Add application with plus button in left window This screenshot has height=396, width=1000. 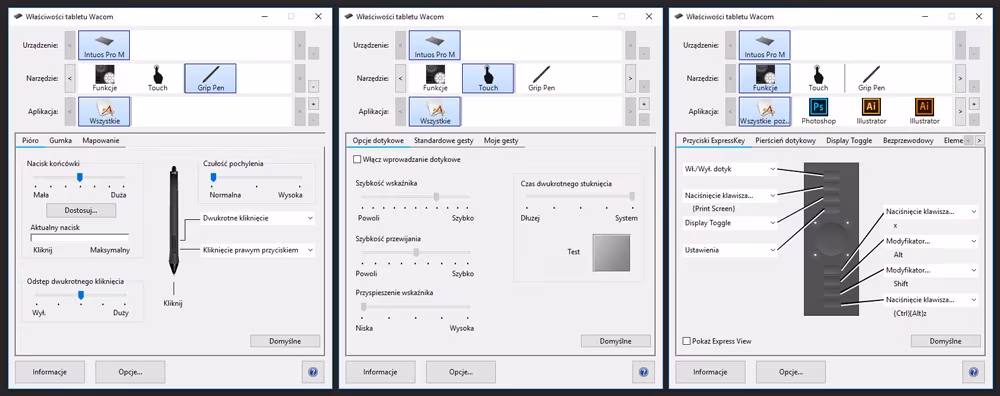coord(314,103)
